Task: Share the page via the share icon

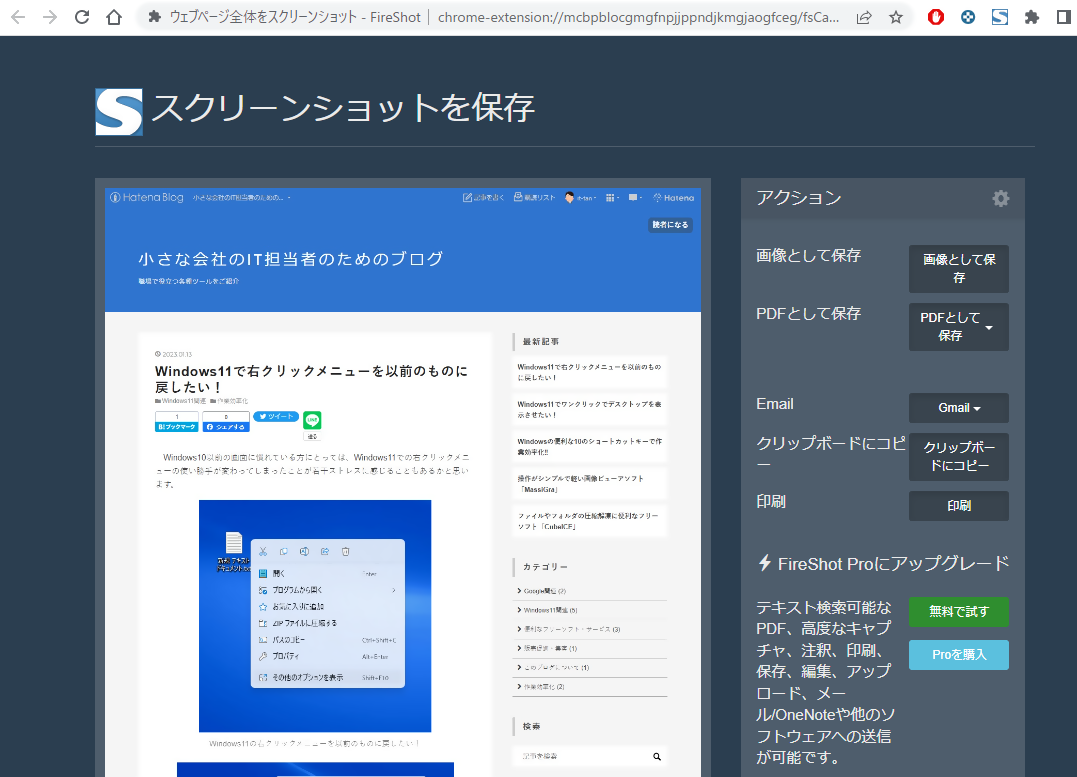Action: pos(863,17)
